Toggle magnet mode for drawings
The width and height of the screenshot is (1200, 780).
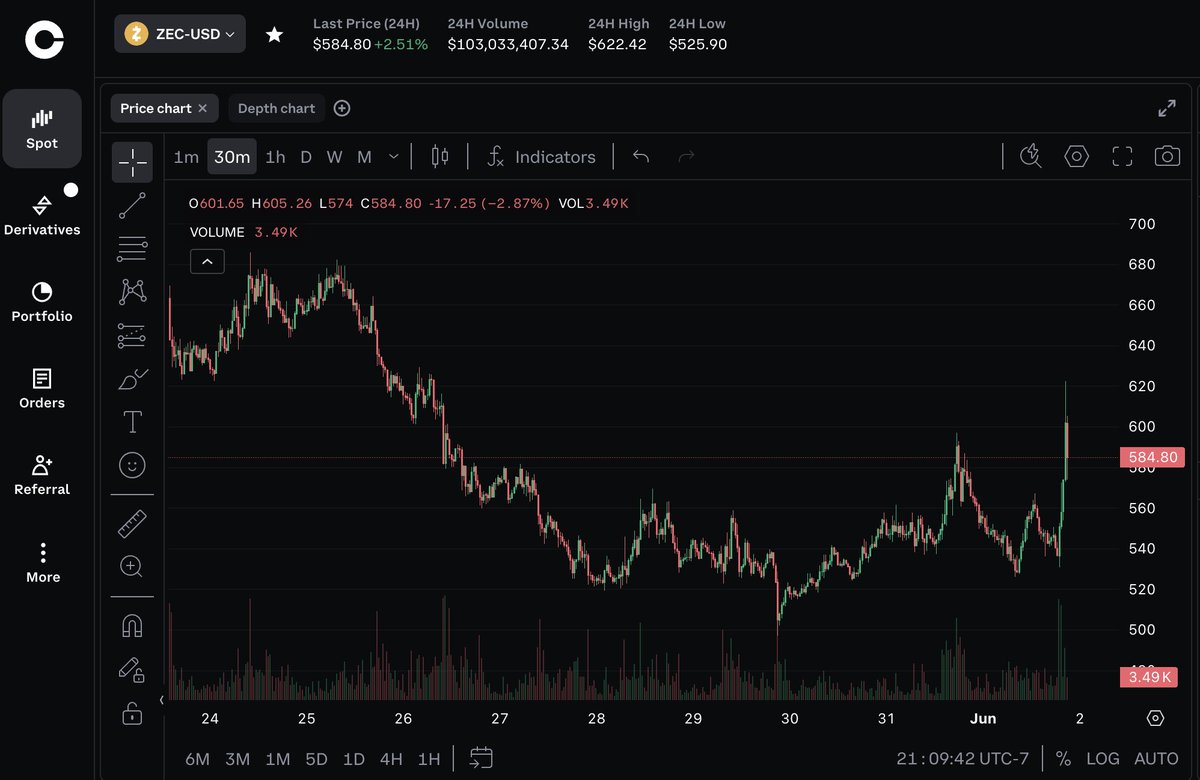[132, 626]
